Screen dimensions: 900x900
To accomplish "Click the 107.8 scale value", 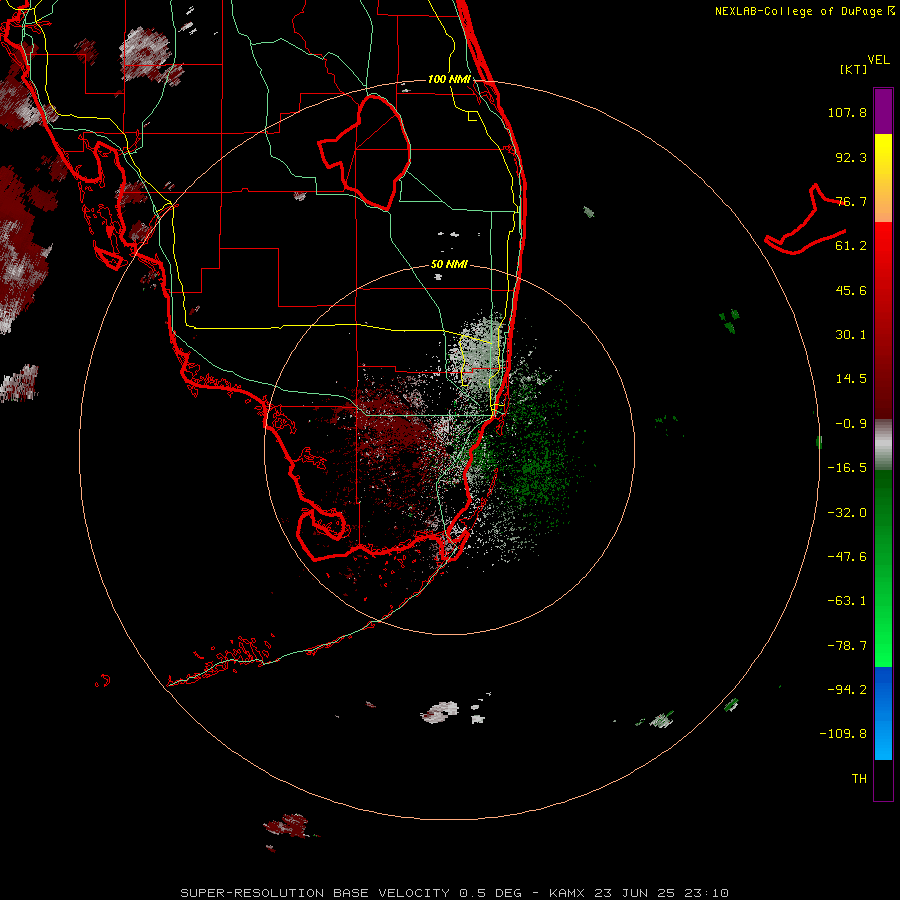I will tap(847, 112).
